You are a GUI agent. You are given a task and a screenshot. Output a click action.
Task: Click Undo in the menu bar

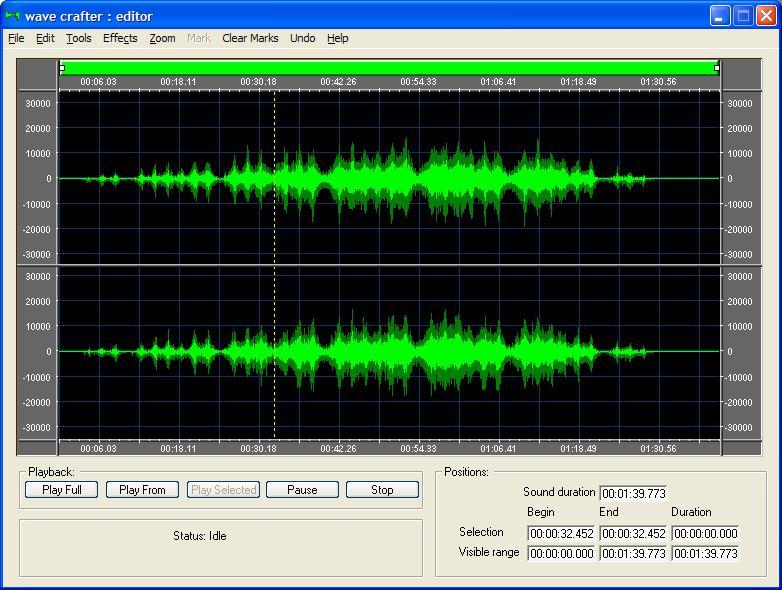click(302, 38)
